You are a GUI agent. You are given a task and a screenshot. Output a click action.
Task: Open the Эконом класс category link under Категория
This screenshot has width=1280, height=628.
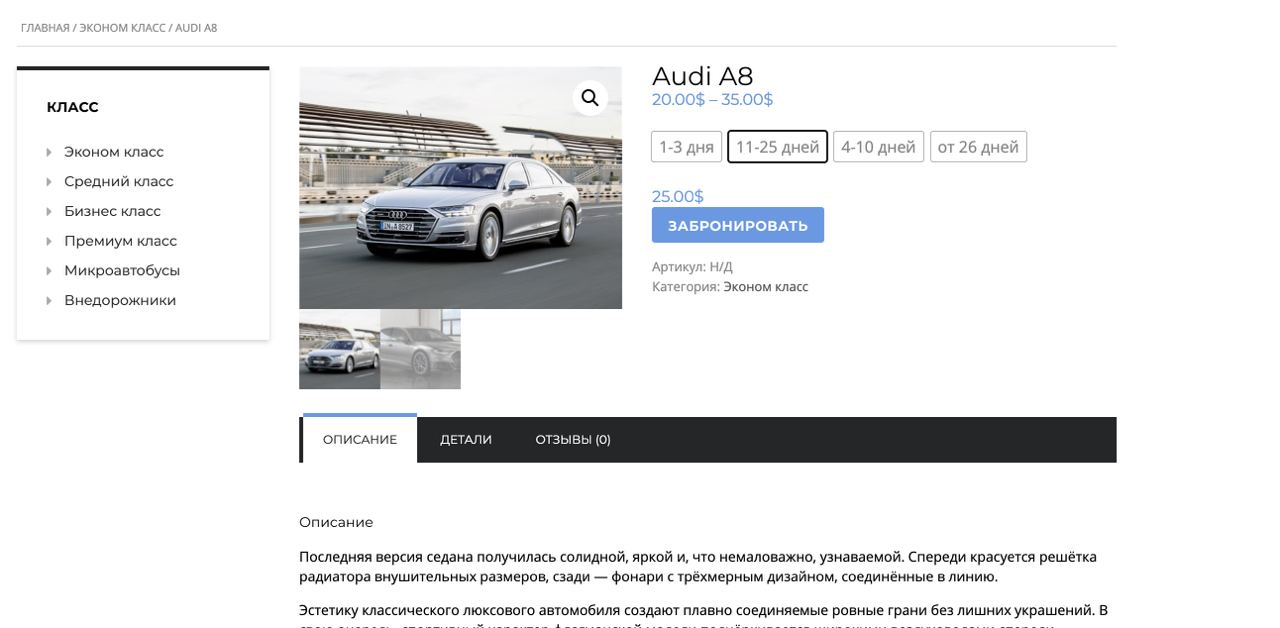click(766, 287)
